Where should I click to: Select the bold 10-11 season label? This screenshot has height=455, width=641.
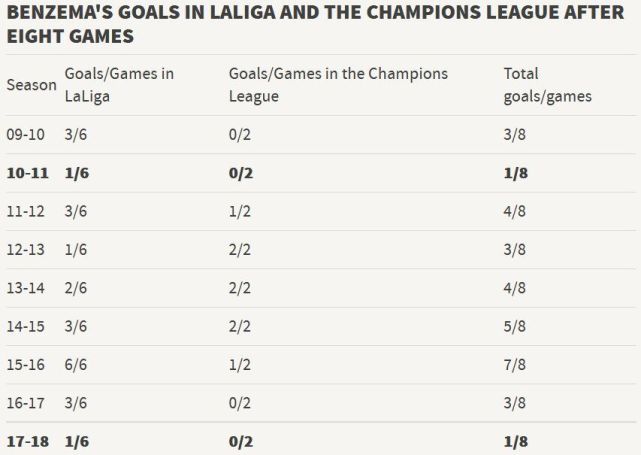pyautogui.click(x=28, y=173)
